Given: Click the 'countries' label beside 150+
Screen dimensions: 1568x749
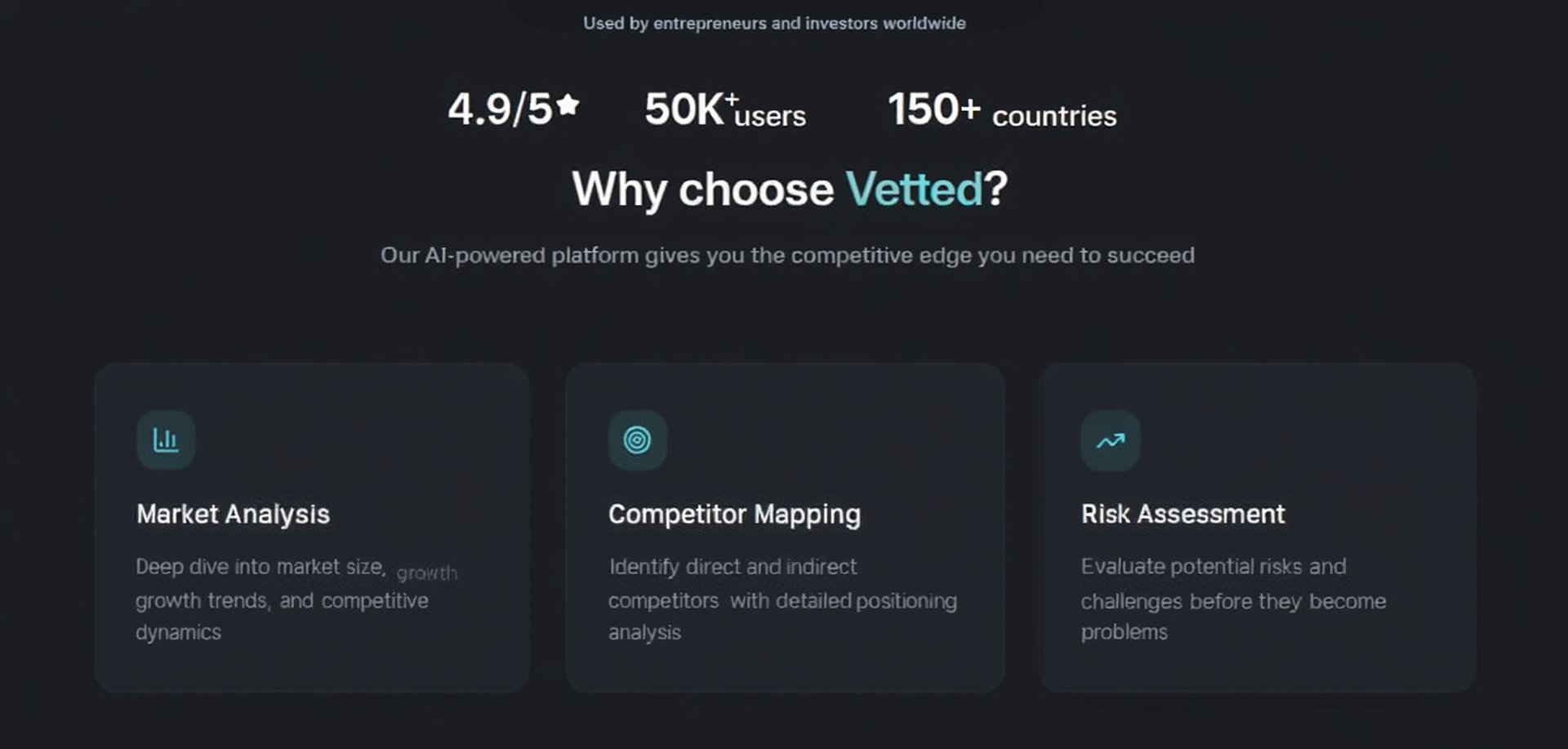Looking at the screenshot, I should click(1053, 116).
